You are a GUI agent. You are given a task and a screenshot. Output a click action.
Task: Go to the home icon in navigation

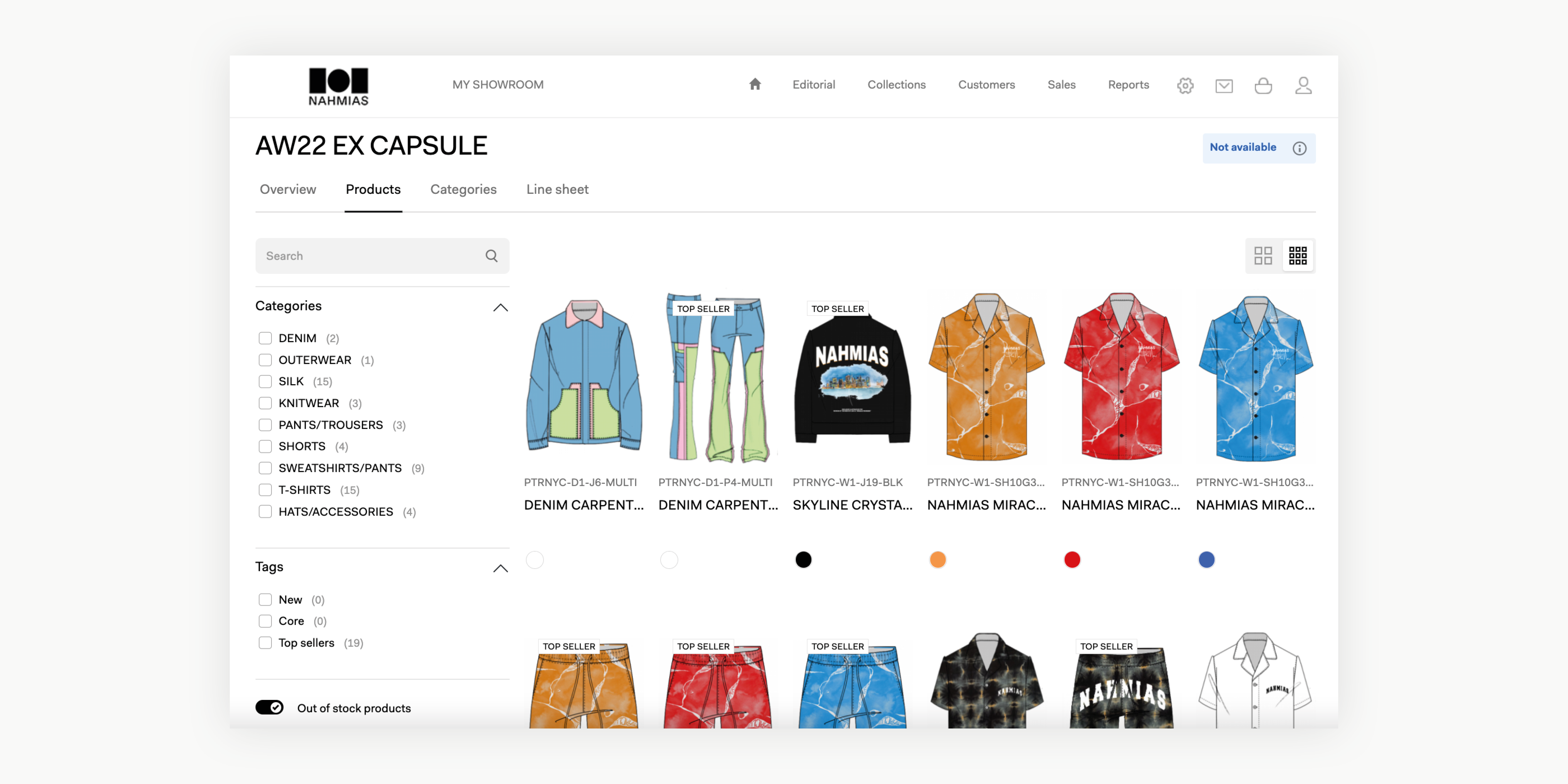[x=755, y=84]
